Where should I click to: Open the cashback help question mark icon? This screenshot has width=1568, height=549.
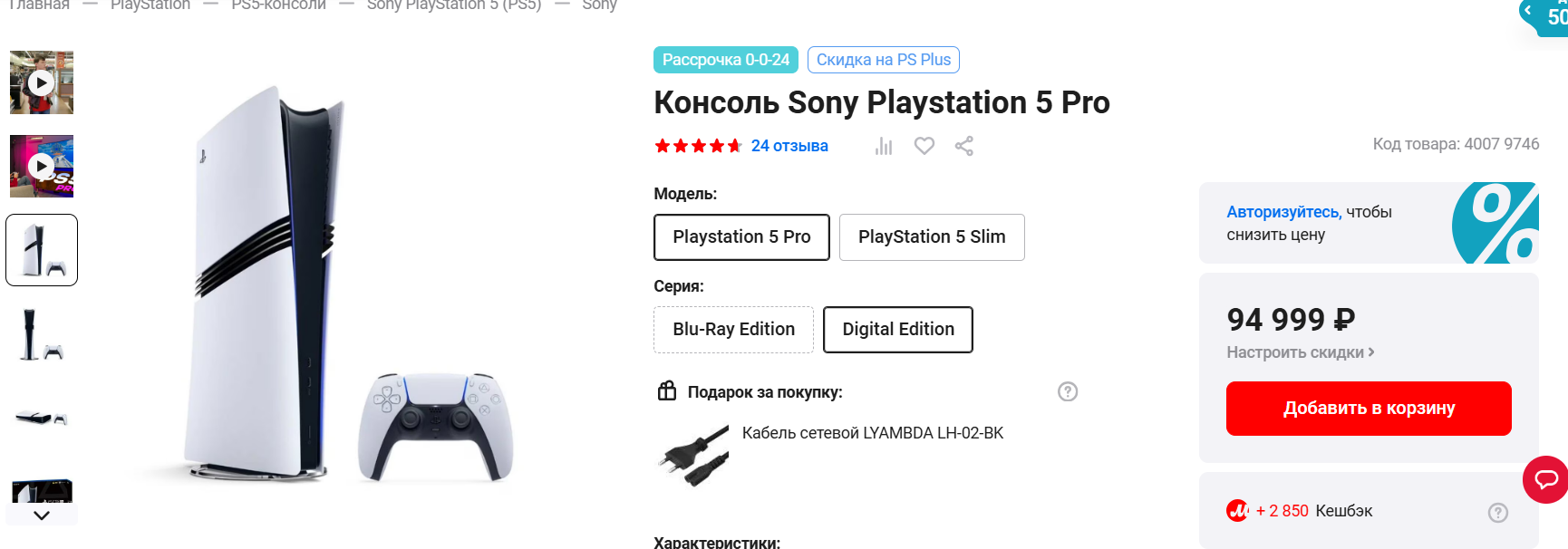(1497, 513)
